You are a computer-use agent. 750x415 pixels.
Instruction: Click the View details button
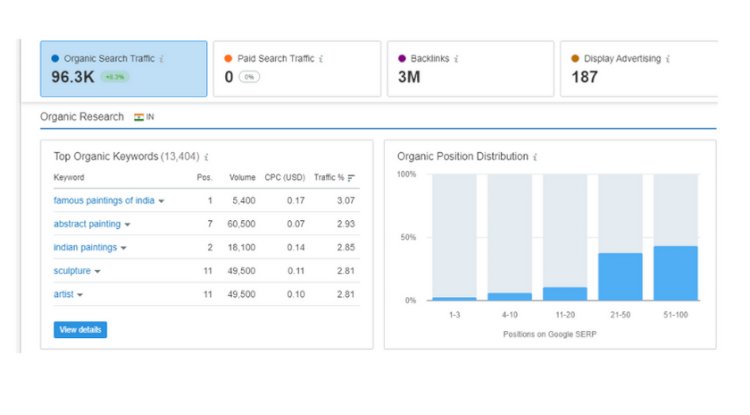(80, 330)
